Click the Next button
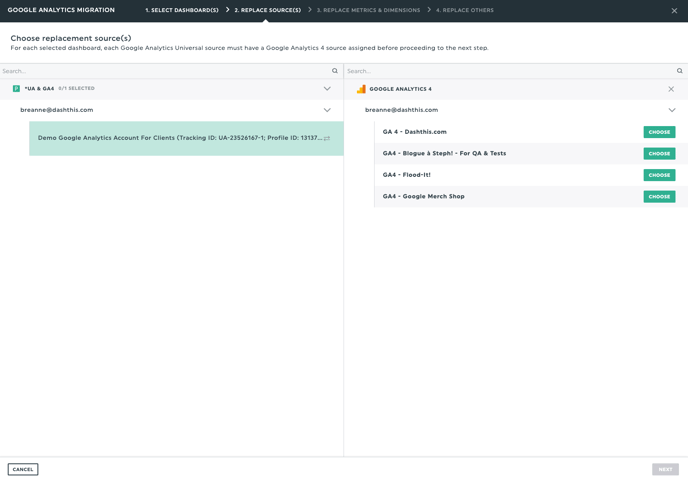The height and width of the screenshot is (481, 688). click(x=665, y=469)
